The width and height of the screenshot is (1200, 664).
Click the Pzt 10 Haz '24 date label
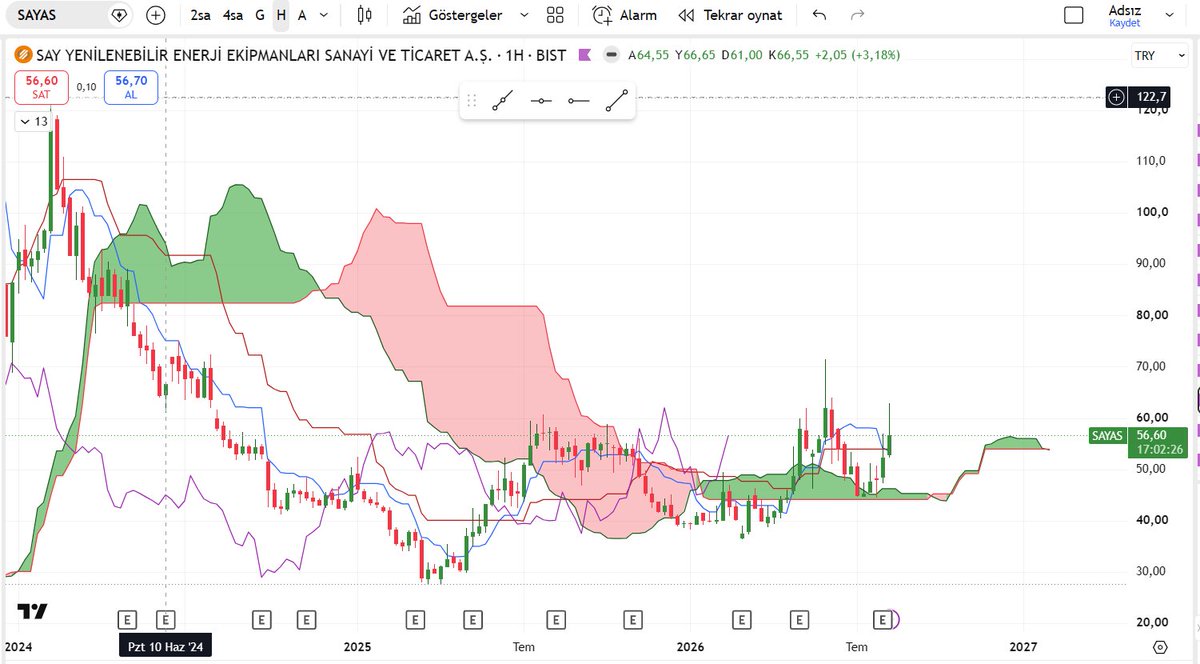pyautogui.click(x=166, y=647)
